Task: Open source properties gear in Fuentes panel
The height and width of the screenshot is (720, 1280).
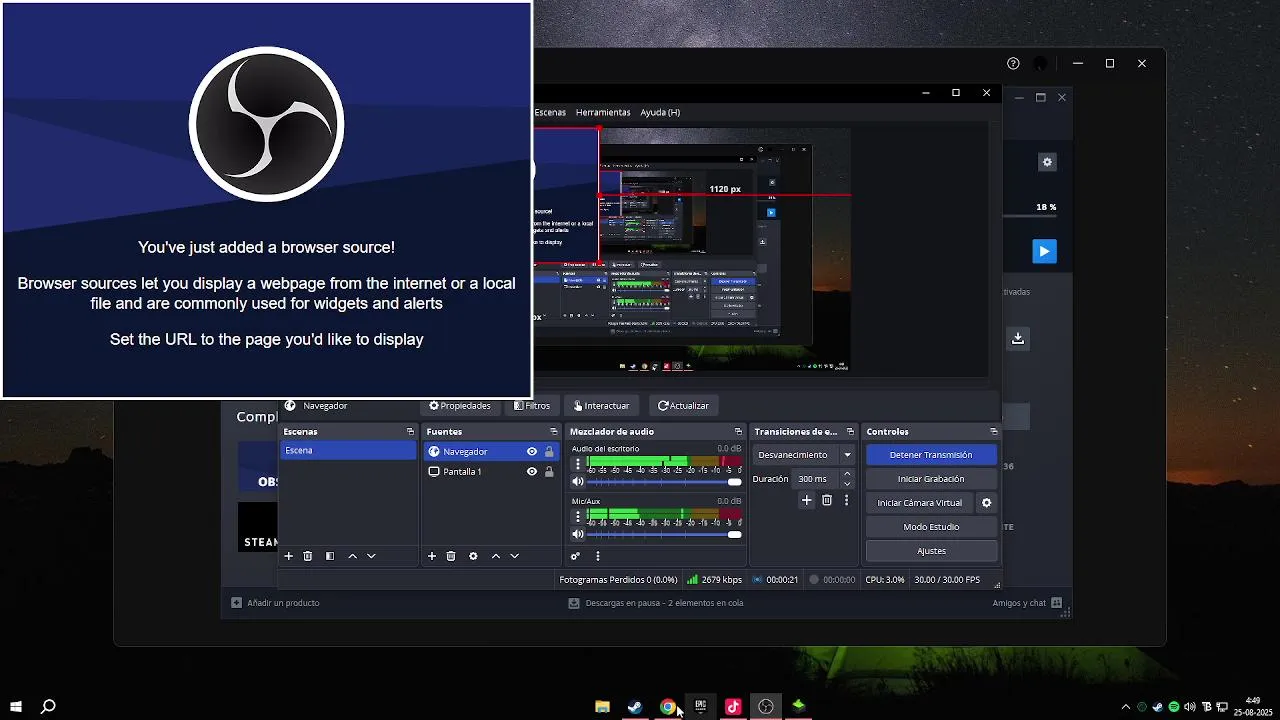Action: (x=473, y=556)
